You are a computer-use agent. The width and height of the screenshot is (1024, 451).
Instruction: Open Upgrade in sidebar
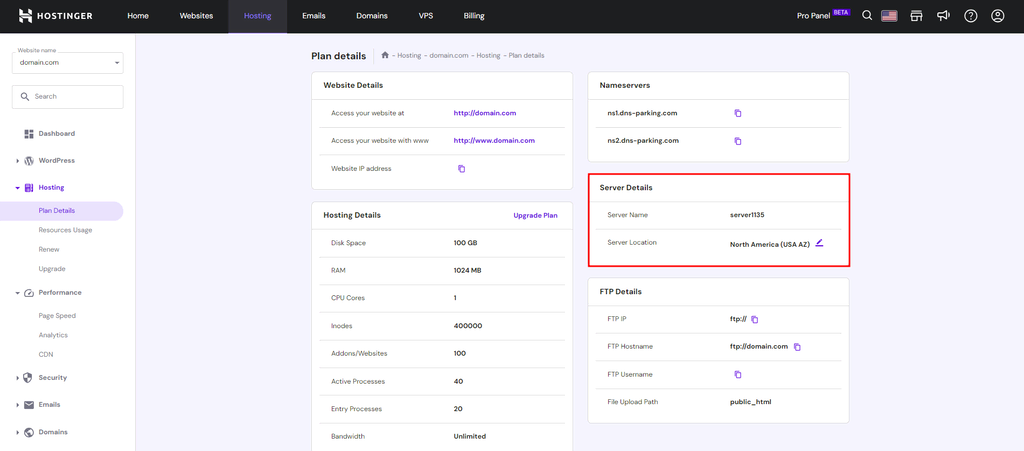point(52,269)
